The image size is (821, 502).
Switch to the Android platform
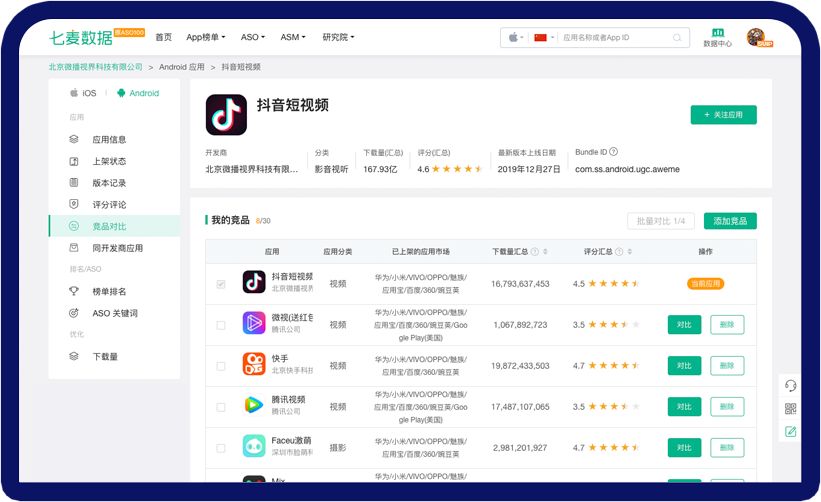pos(138,93)
